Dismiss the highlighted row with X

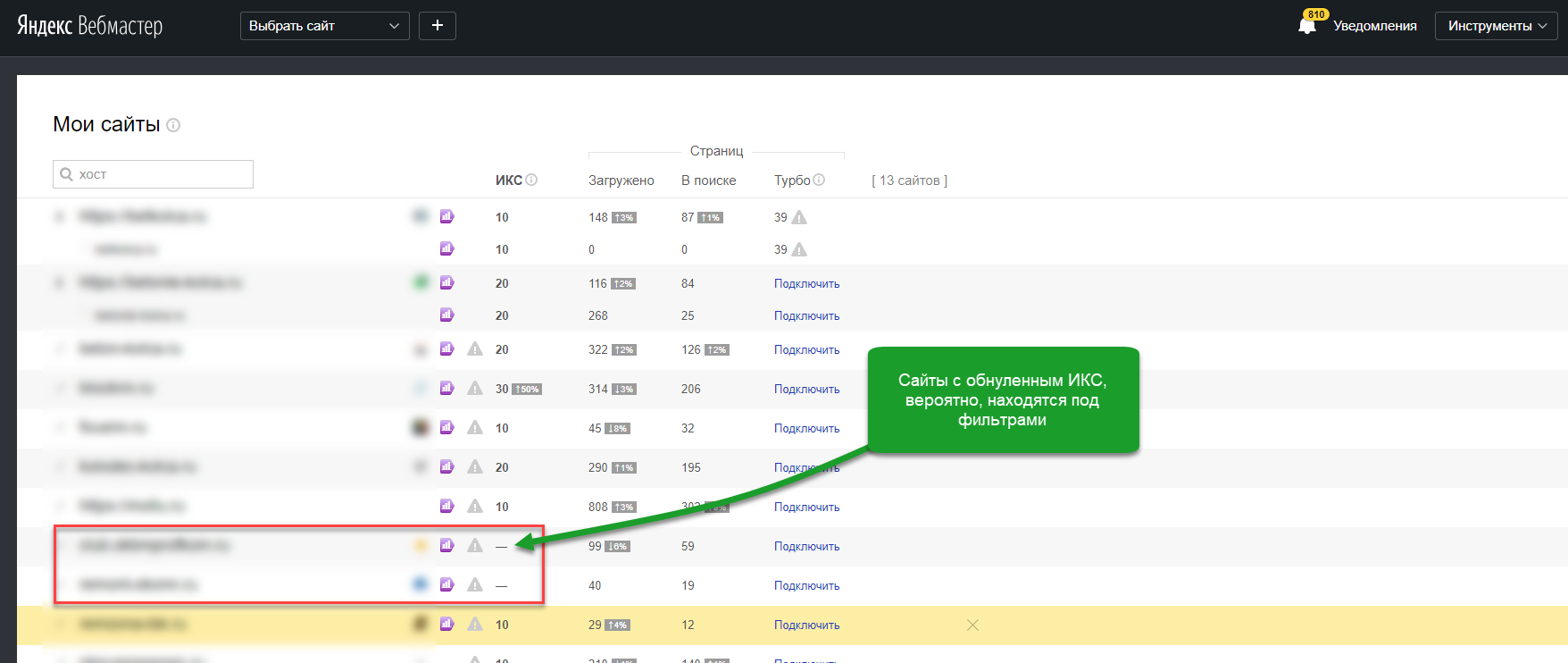click(x=972, y=625)
